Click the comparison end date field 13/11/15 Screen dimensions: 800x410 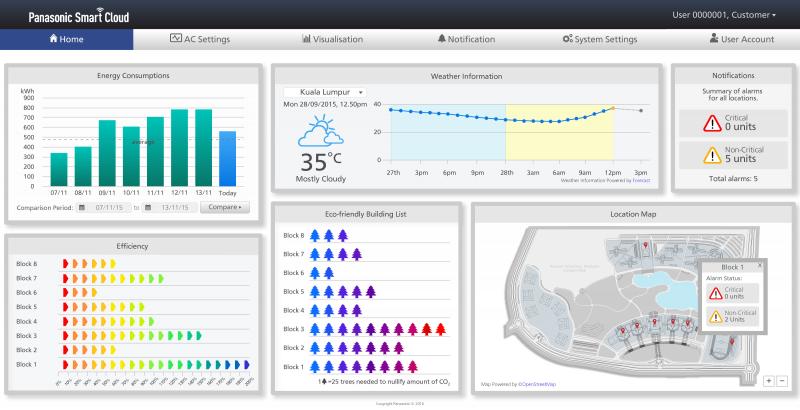coord(170,207)
